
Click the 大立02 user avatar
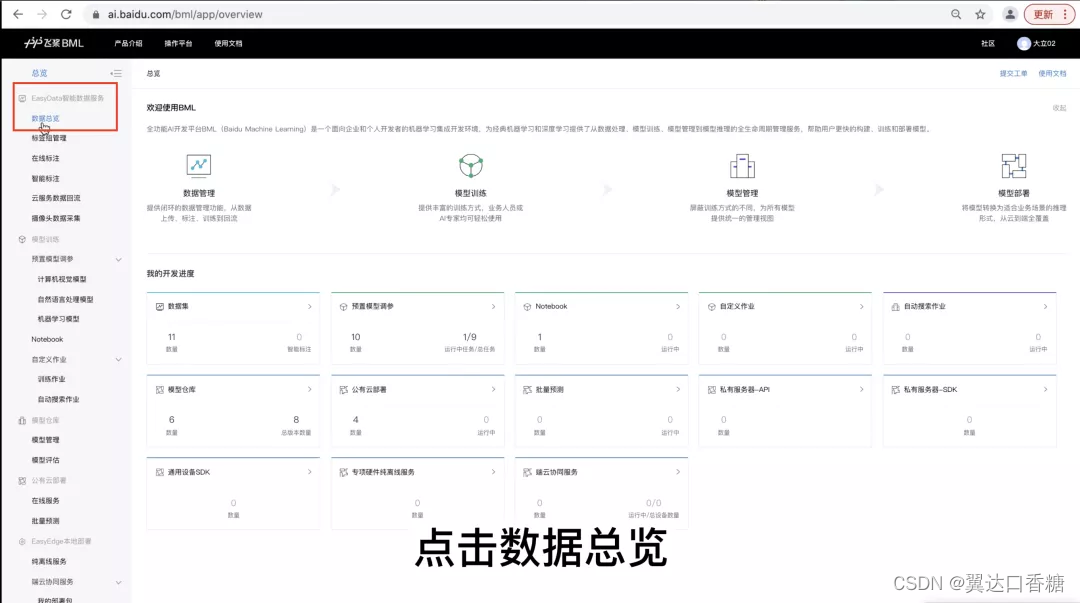click(1024, 43)
